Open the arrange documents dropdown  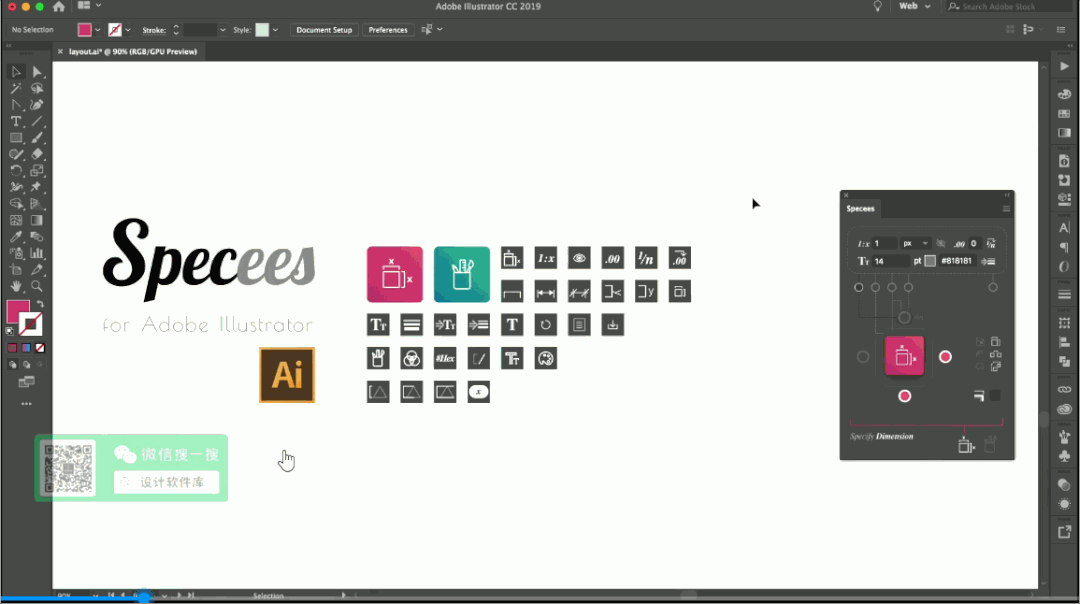coord(90,6)
